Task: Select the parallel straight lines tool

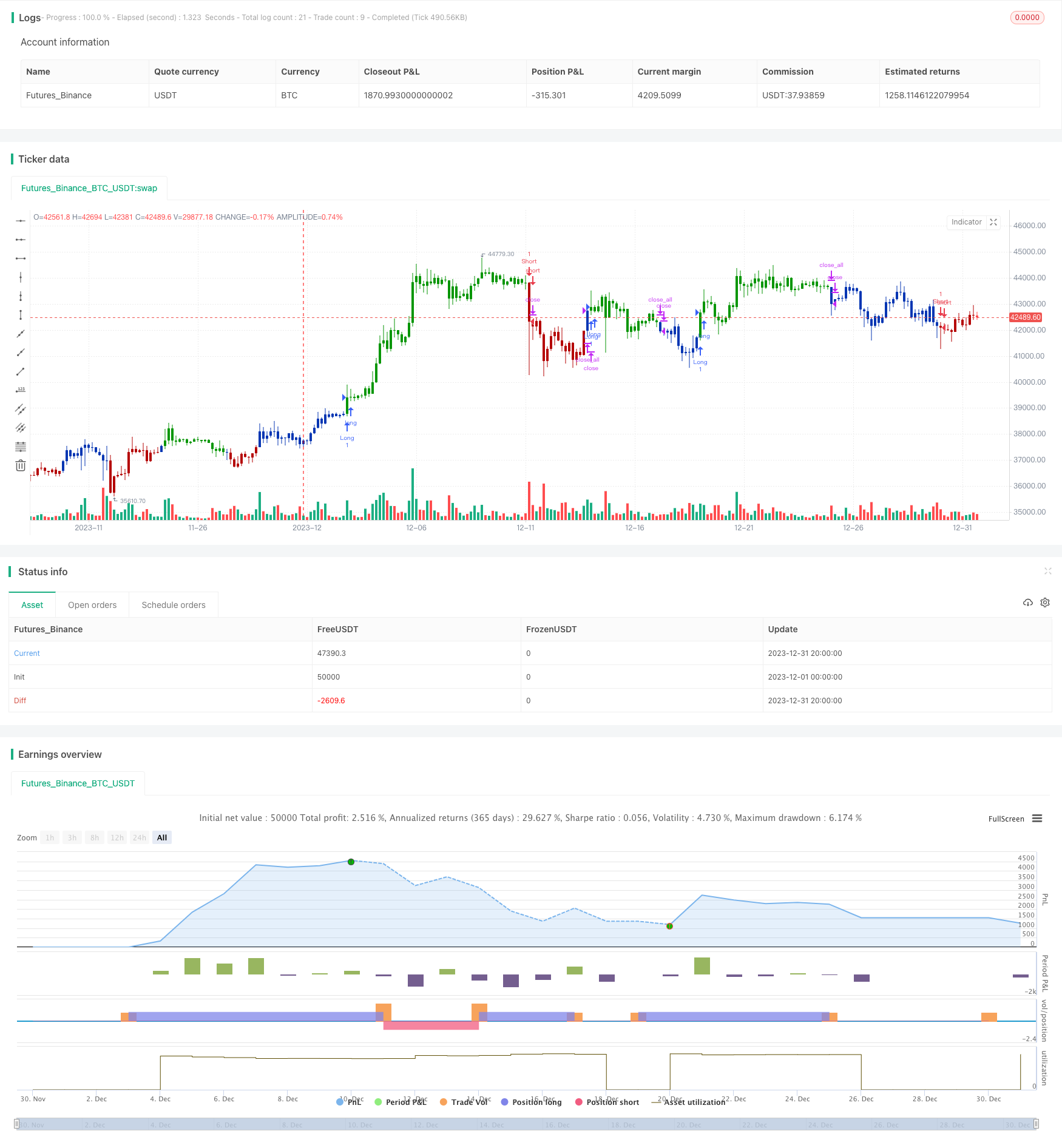Action: click(x=21, y=428)
